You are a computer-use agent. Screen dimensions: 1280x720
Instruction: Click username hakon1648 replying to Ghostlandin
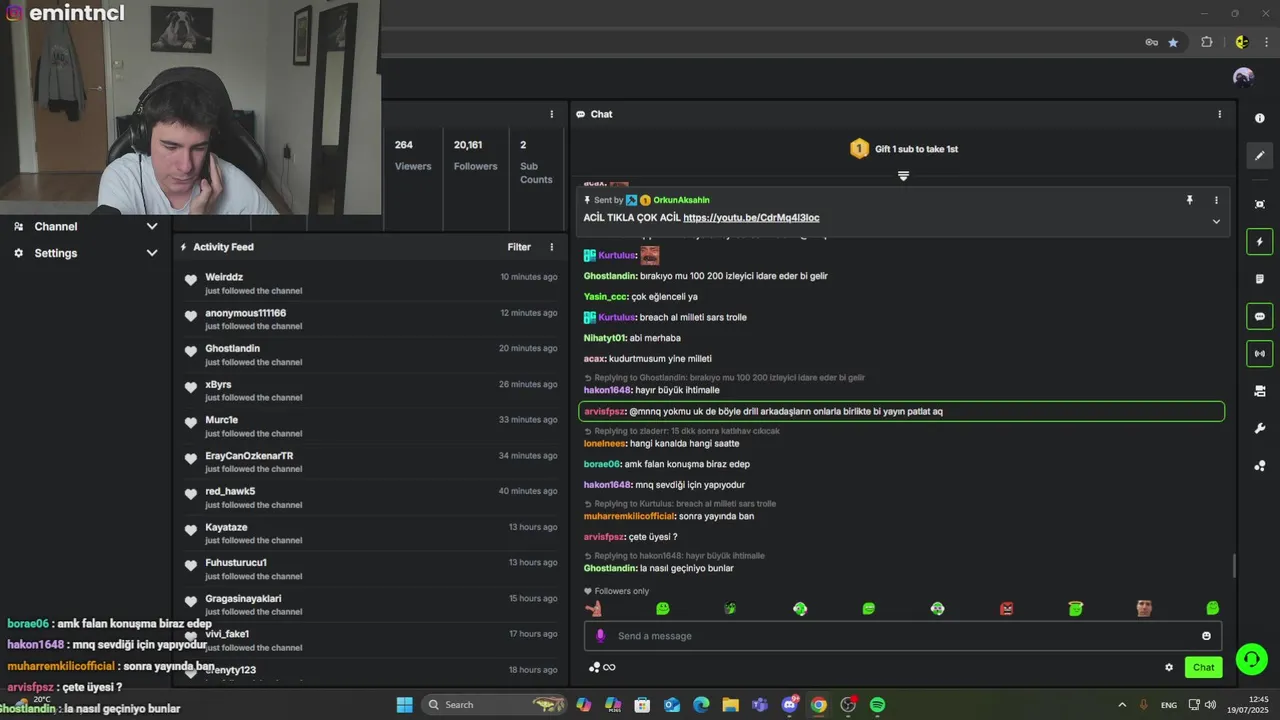(x=607, y=390)
